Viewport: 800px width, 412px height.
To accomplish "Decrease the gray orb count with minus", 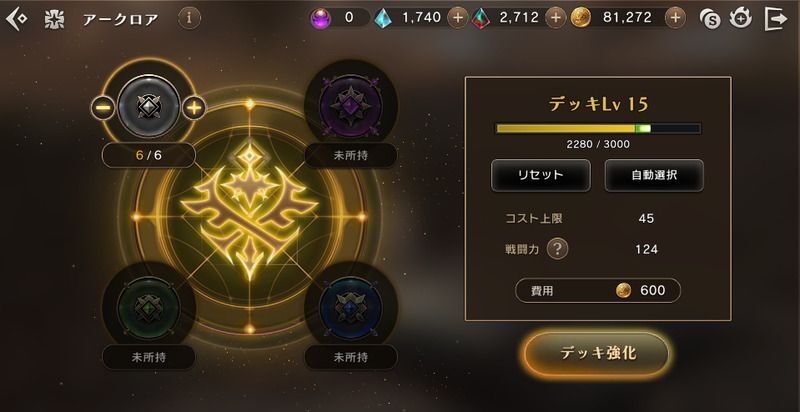I will [103, 108].
